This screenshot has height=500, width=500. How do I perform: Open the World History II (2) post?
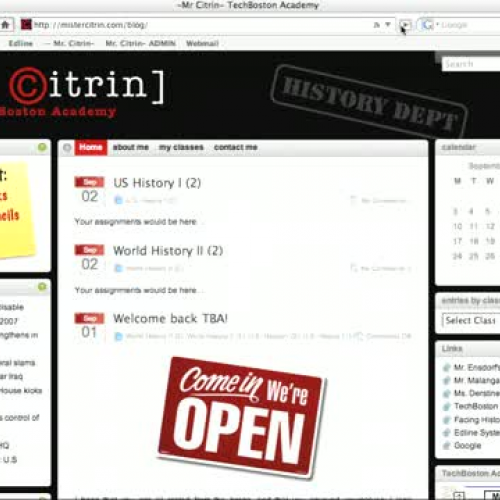click(168, 251)
